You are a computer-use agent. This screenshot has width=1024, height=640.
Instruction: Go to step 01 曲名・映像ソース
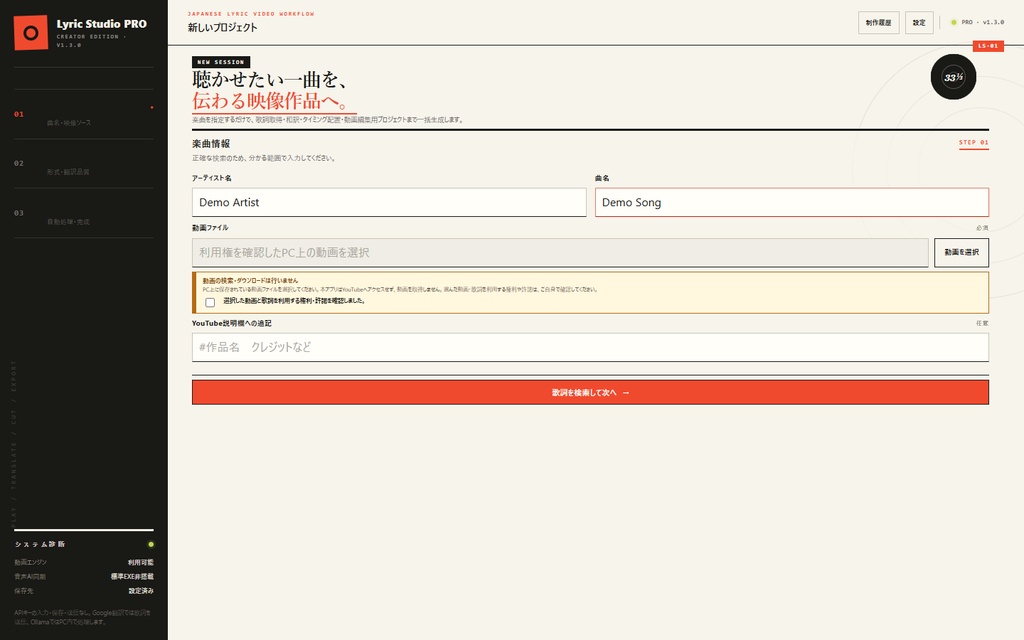click(84, 114)
